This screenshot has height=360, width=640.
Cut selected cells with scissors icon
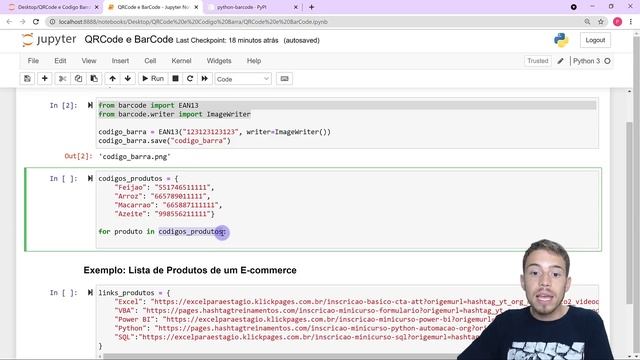pos(62,79)
